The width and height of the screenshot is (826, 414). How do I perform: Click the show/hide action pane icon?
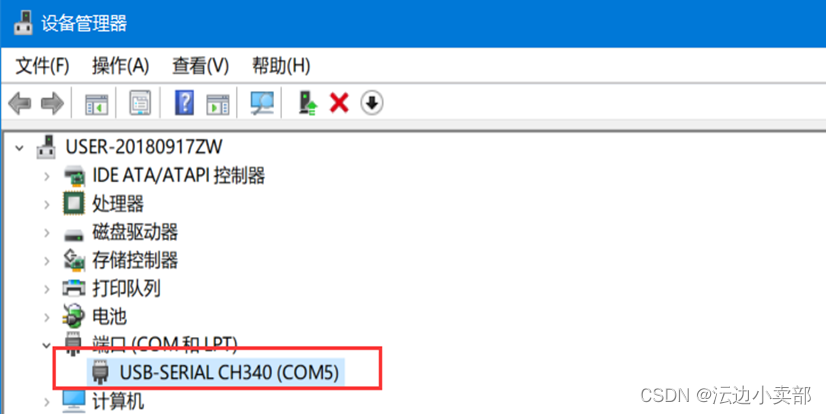coord(218,104)
